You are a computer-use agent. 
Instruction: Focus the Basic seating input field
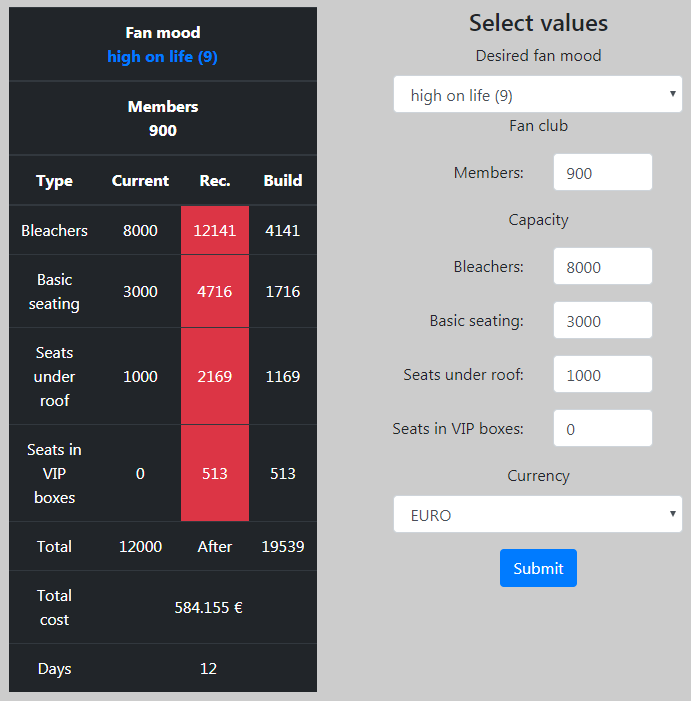(603, 320)
